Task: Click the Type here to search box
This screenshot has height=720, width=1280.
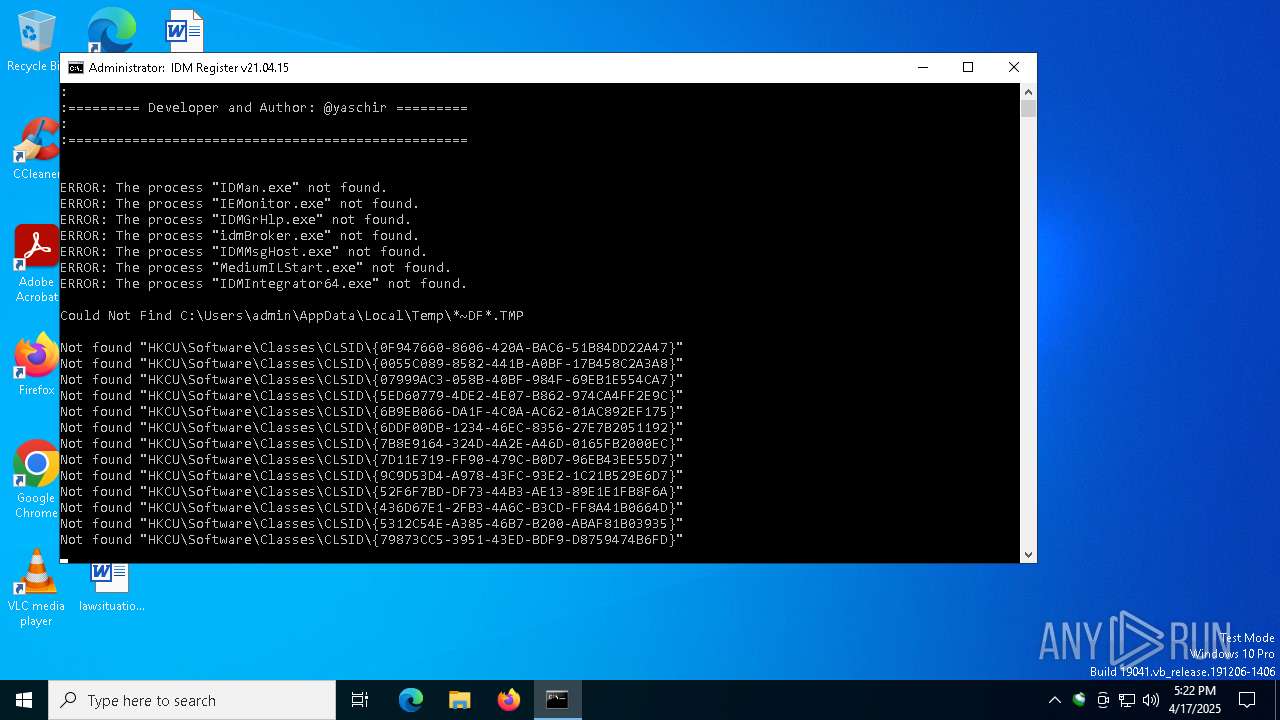Action: point(192,700)
